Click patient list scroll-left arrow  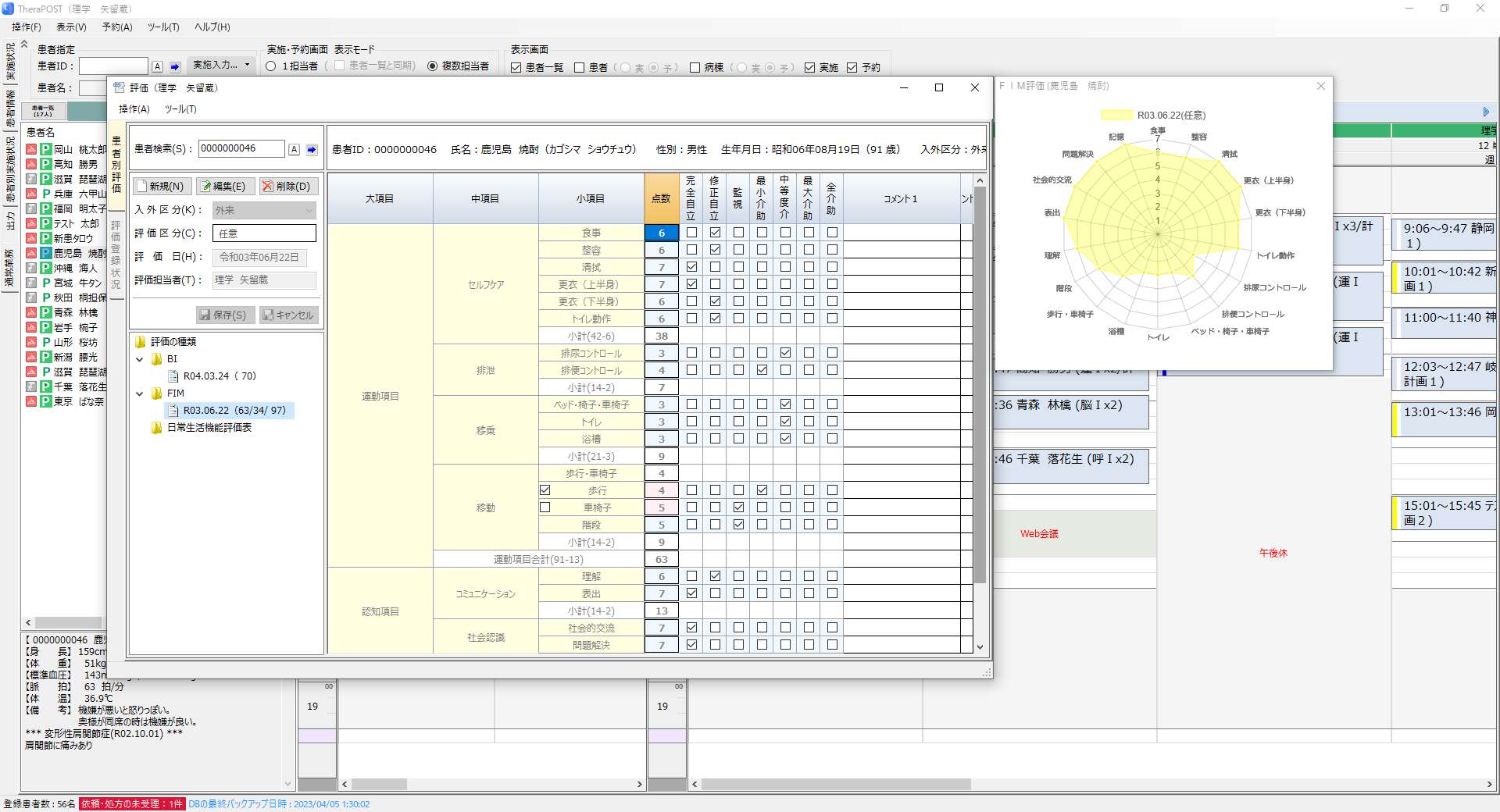[29, 622]
